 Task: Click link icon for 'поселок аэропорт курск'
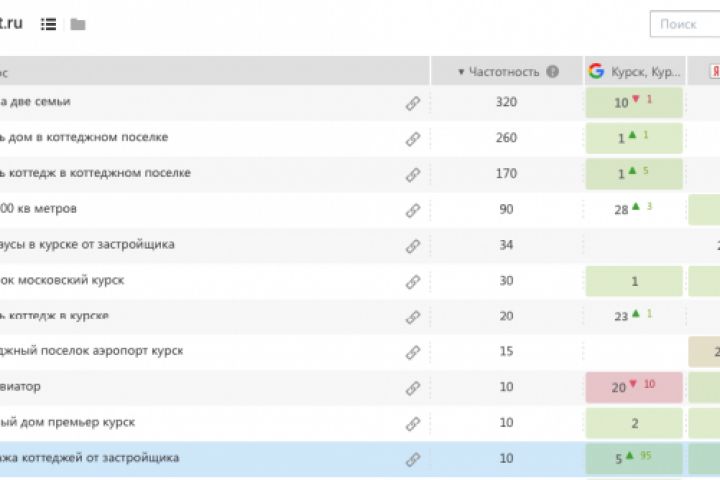413,353
